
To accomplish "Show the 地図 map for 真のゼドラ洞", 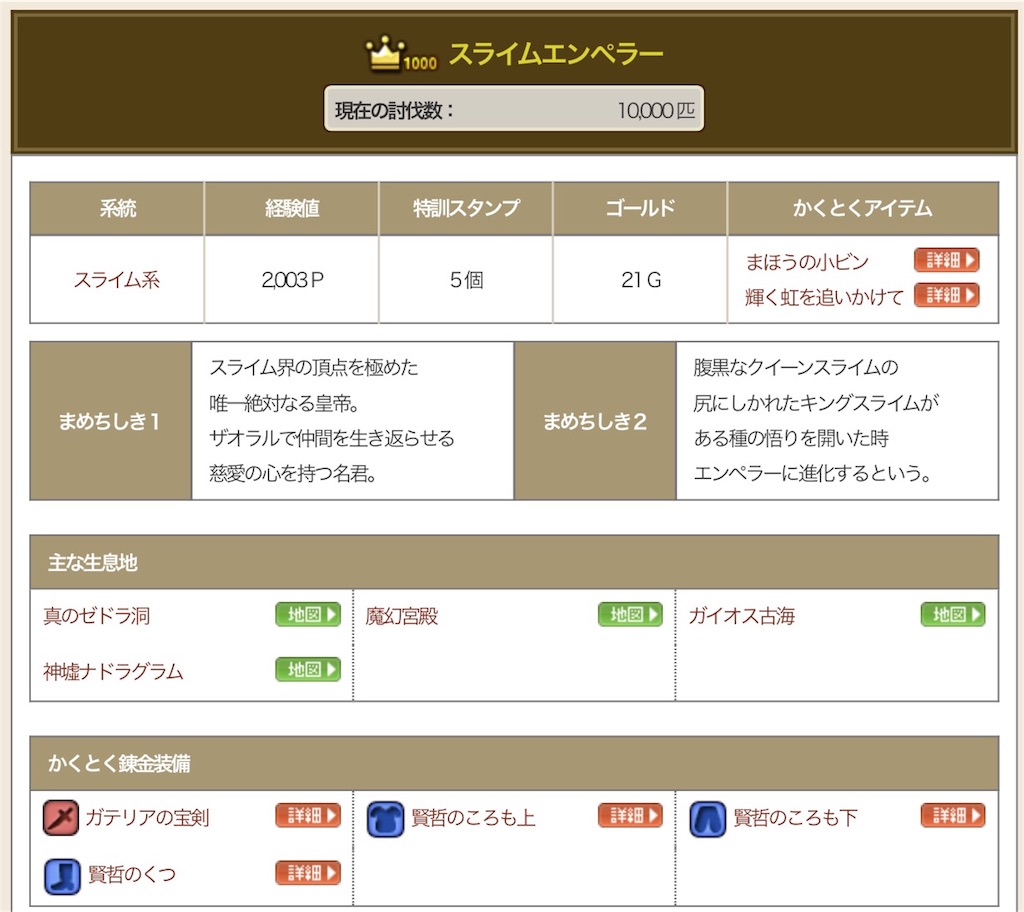I will pos(308,614).
